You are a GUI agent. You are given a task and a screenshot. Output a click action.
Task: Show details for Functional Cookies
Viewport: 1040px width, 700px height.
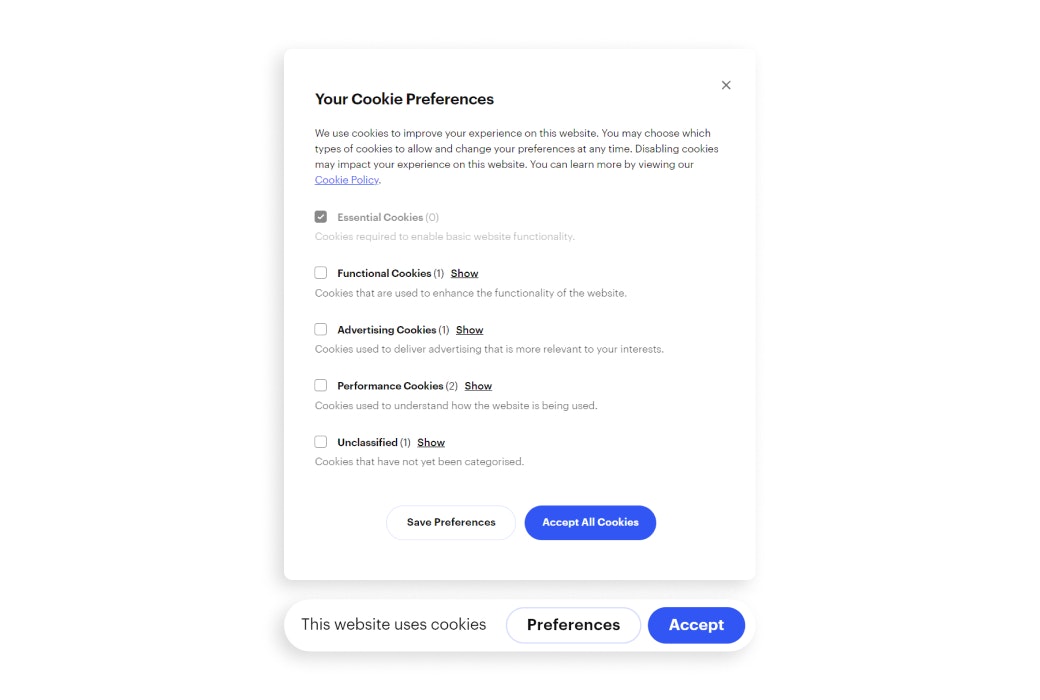point(464,272)
